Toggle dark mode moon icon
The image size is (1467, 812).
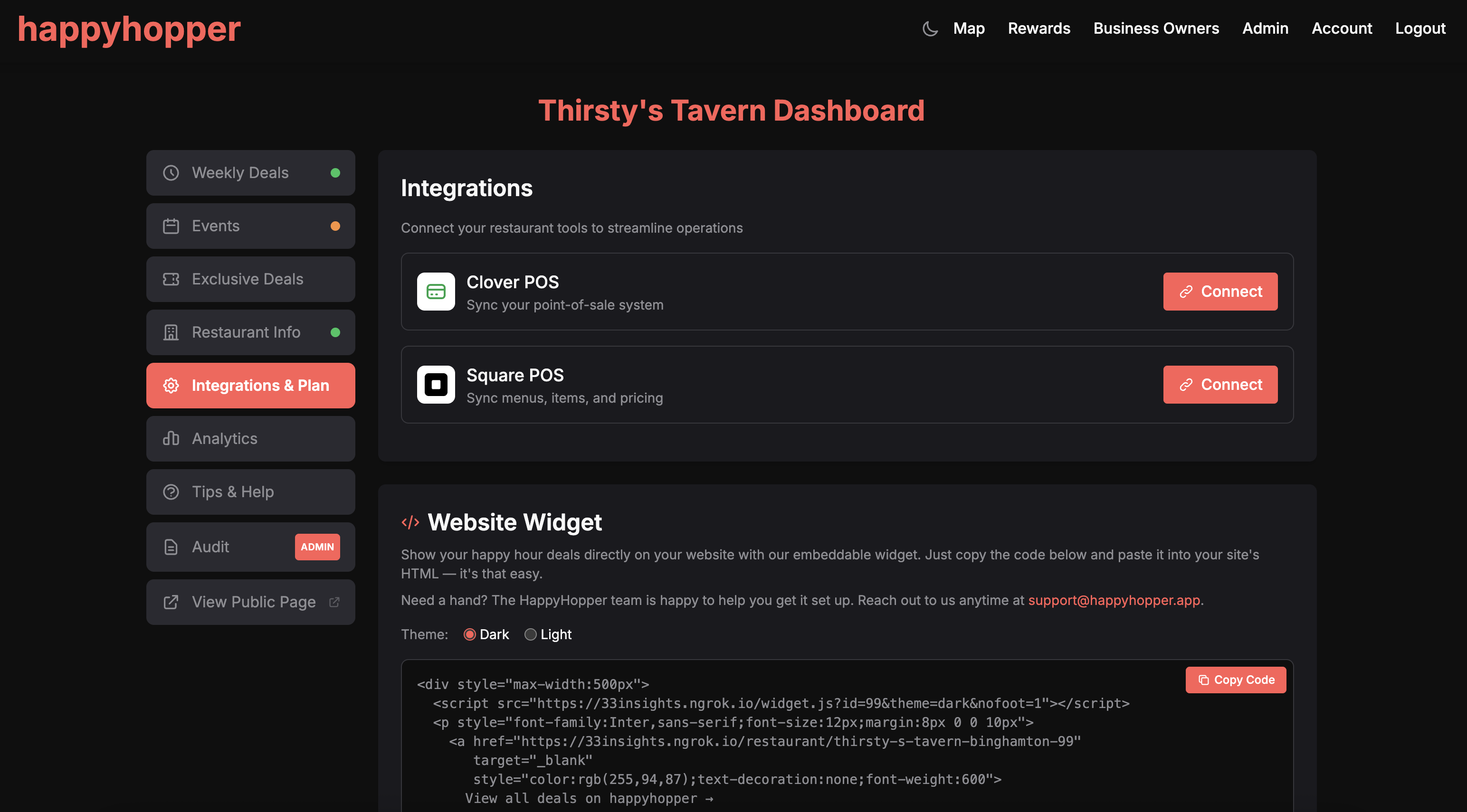coord(930,28)
